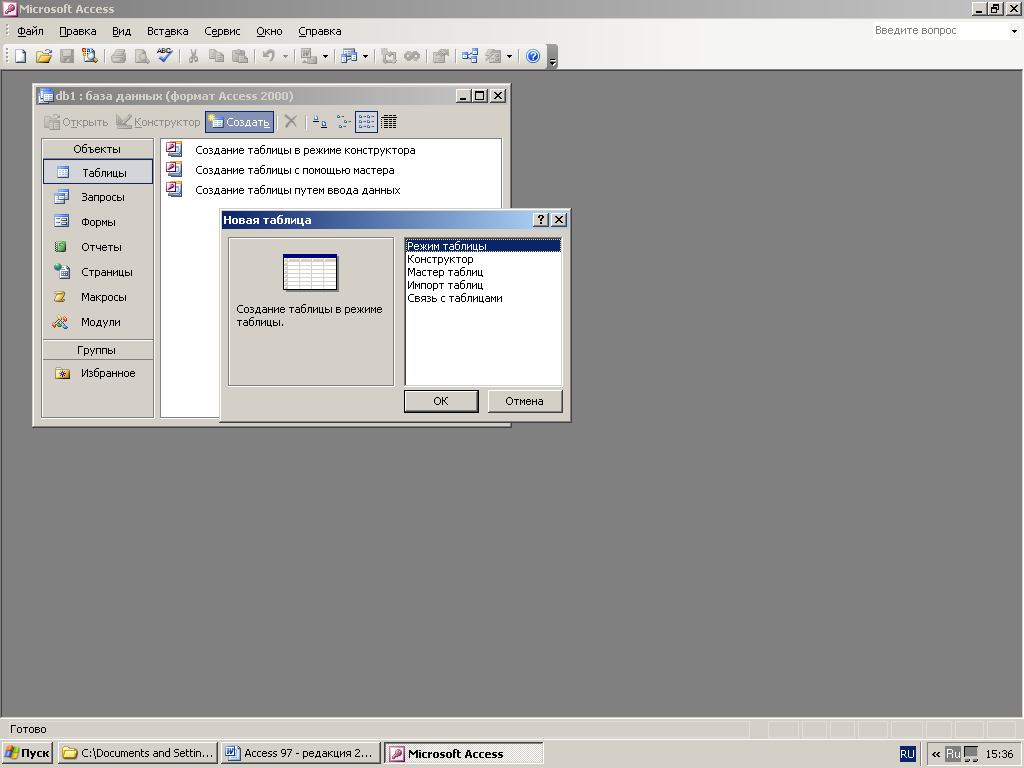
Task: Click the Группы header button
Action: [x=97, y=350]
